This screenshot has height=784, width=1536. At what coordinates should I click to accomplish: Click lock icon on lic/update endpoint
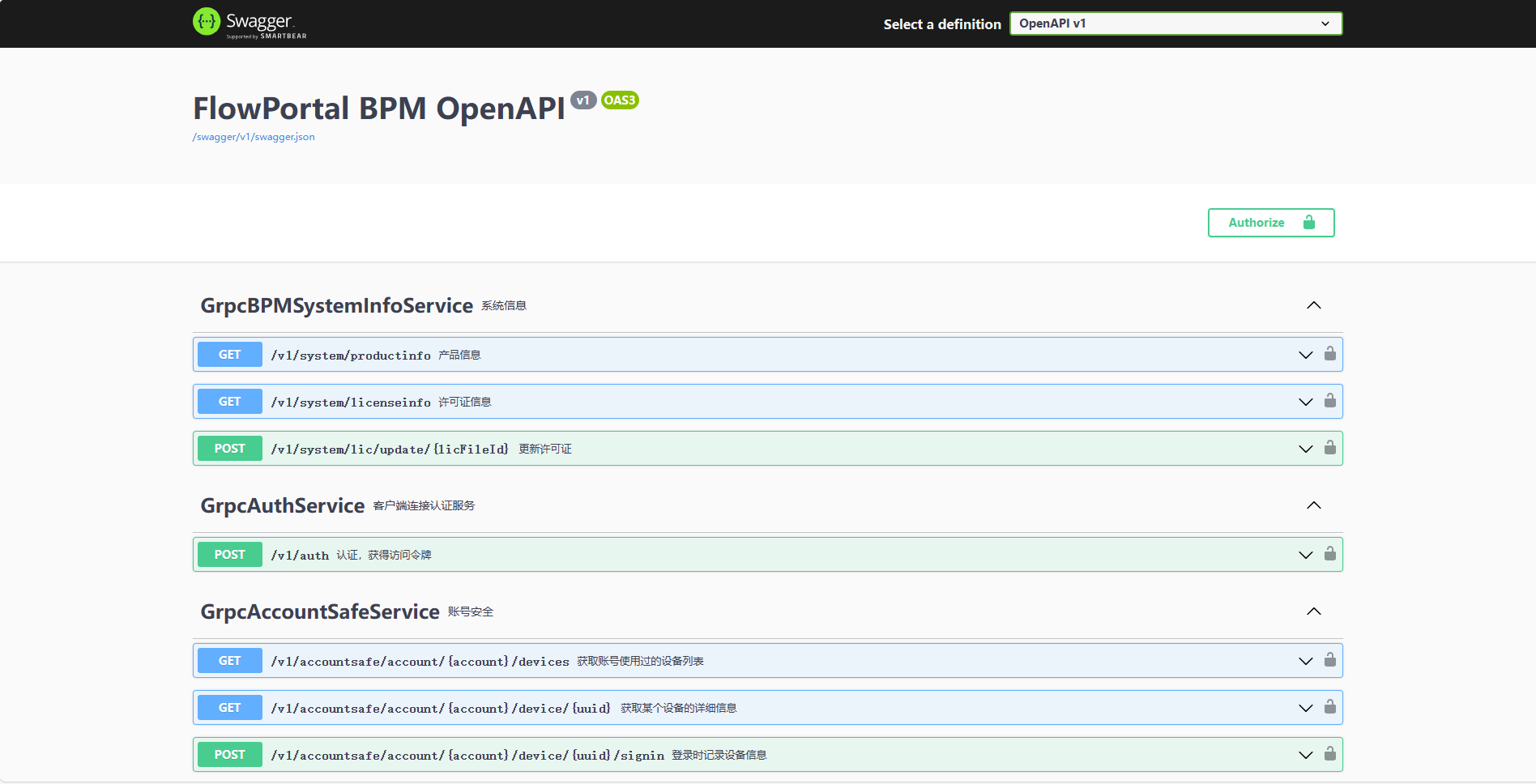pyautogui.click(x=1329, y=448)
